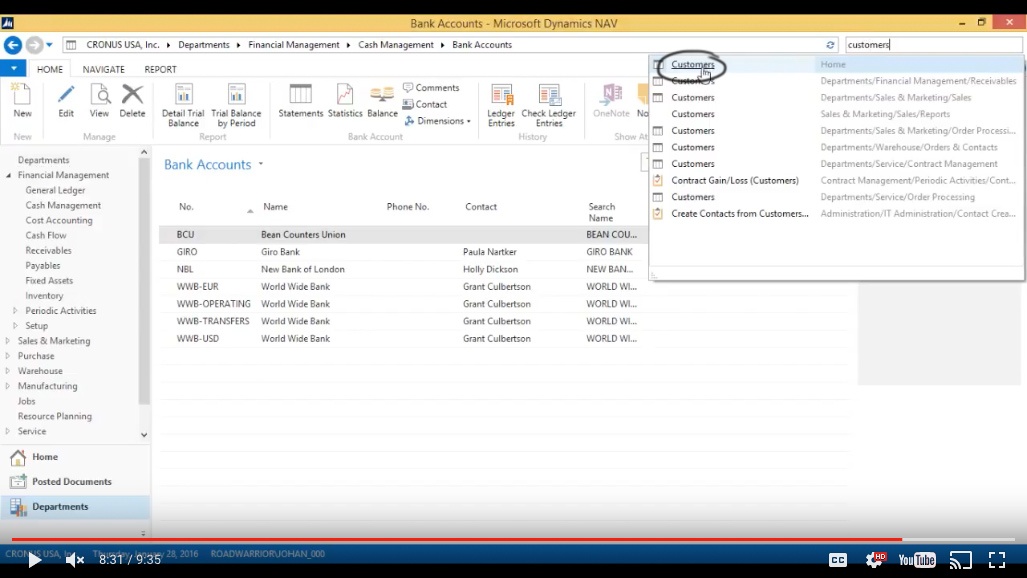Open the blue application menu dropdown
Screen dimensions: 1027x578
(13, 68)
